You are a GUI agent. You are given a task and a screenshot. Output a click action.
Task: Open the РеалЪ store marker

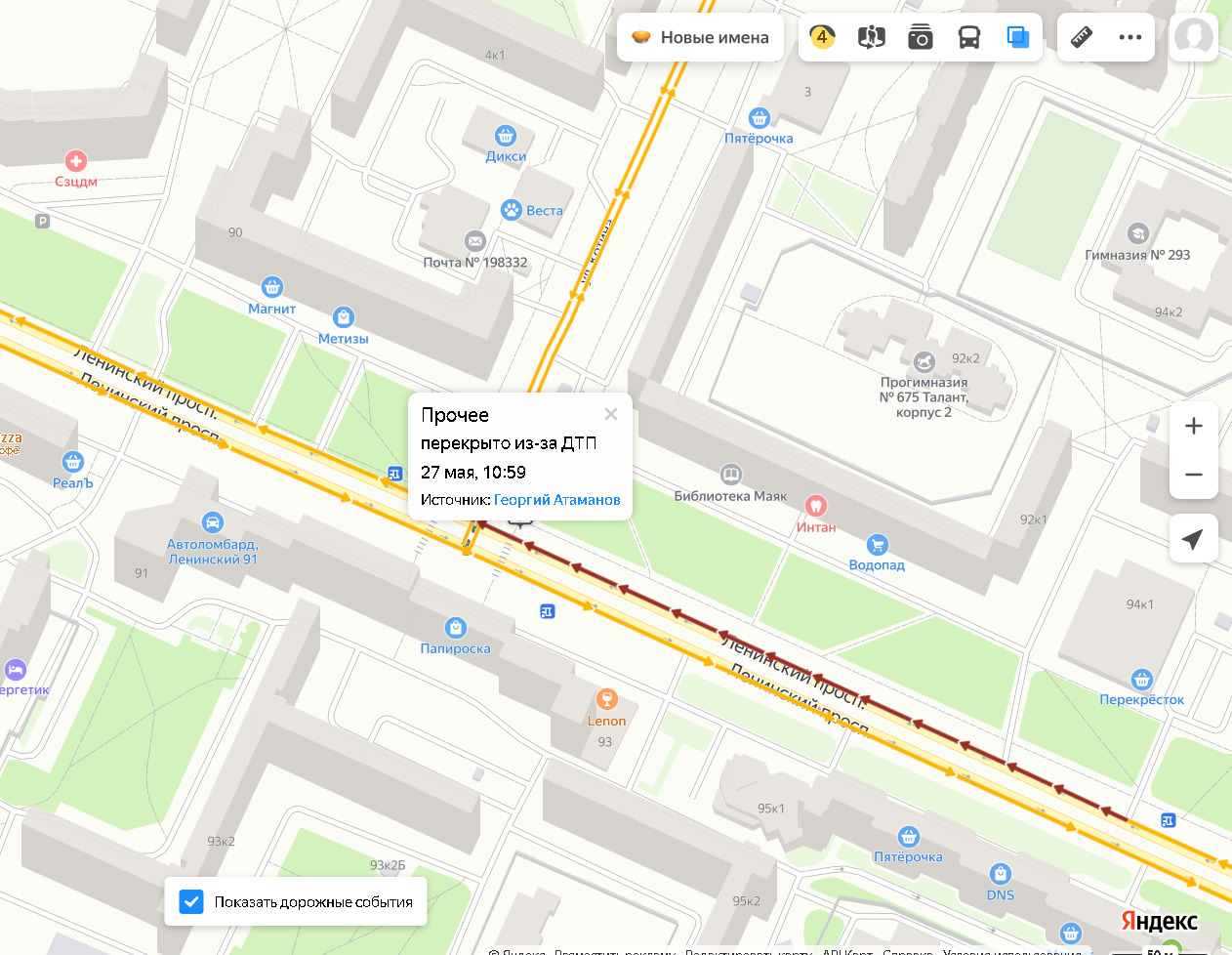(73, 462)
